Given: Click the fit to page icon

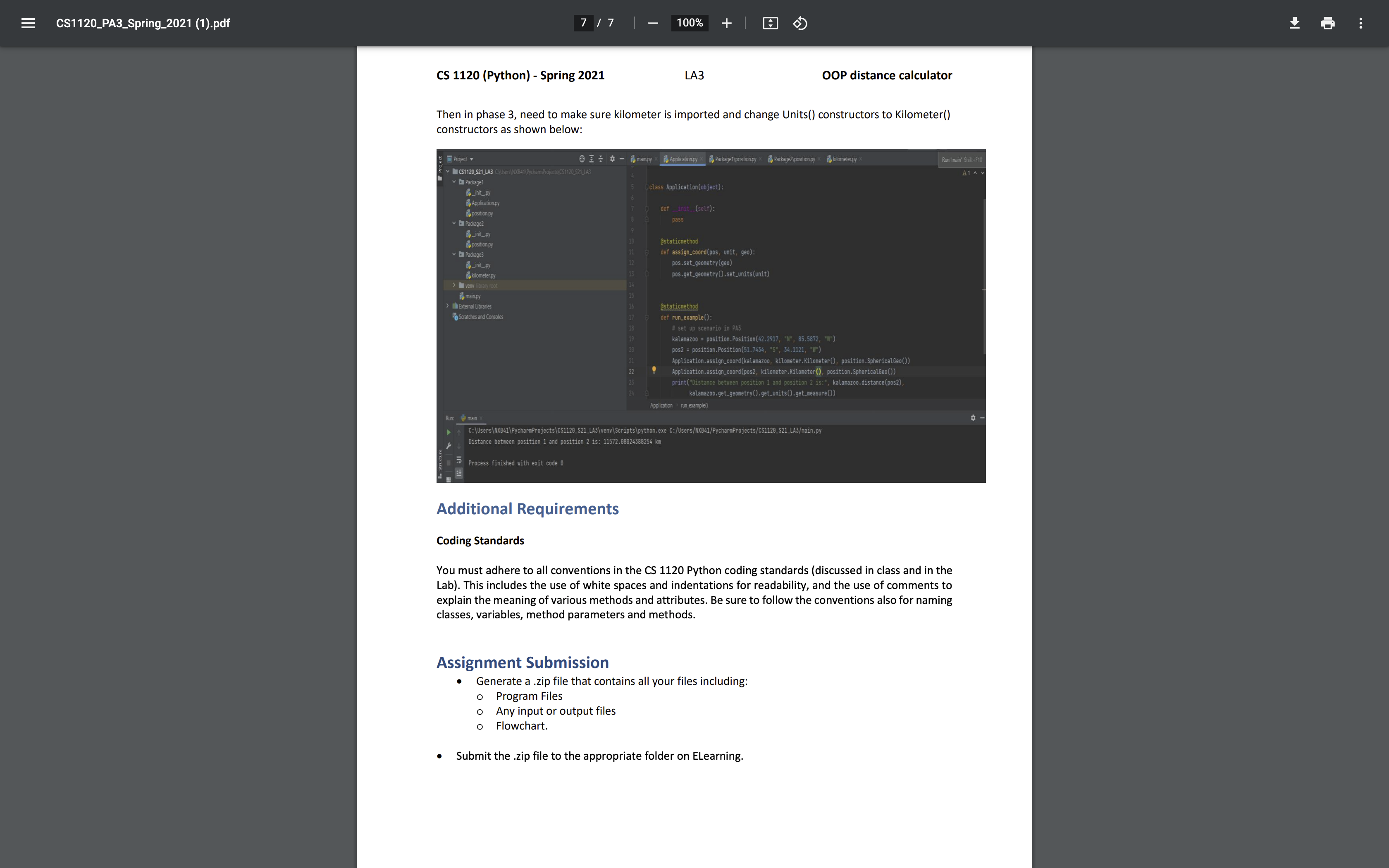Looking at the screenshot, I should pos(770,23).
